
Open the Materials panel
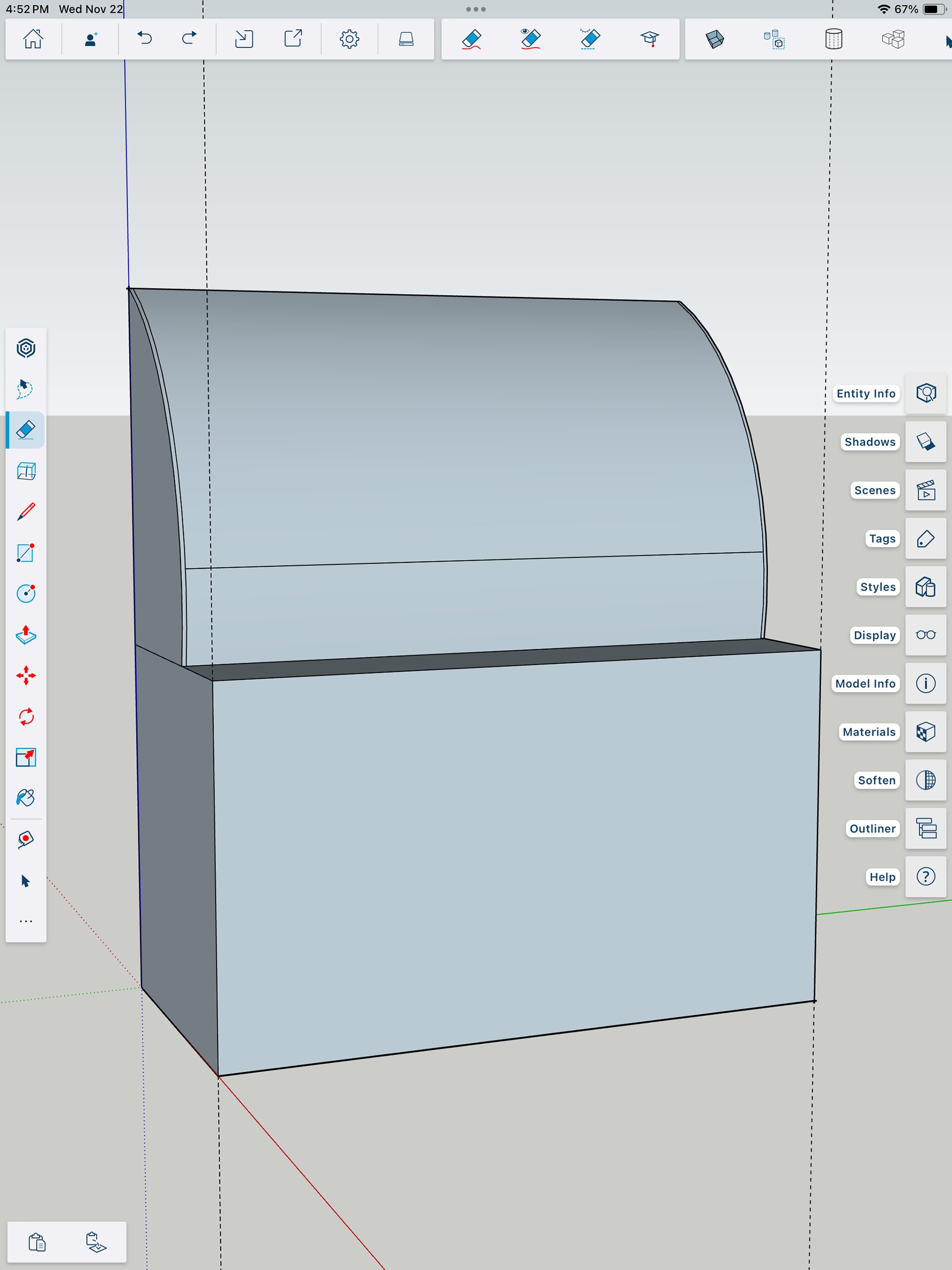(x=925, y=731)
